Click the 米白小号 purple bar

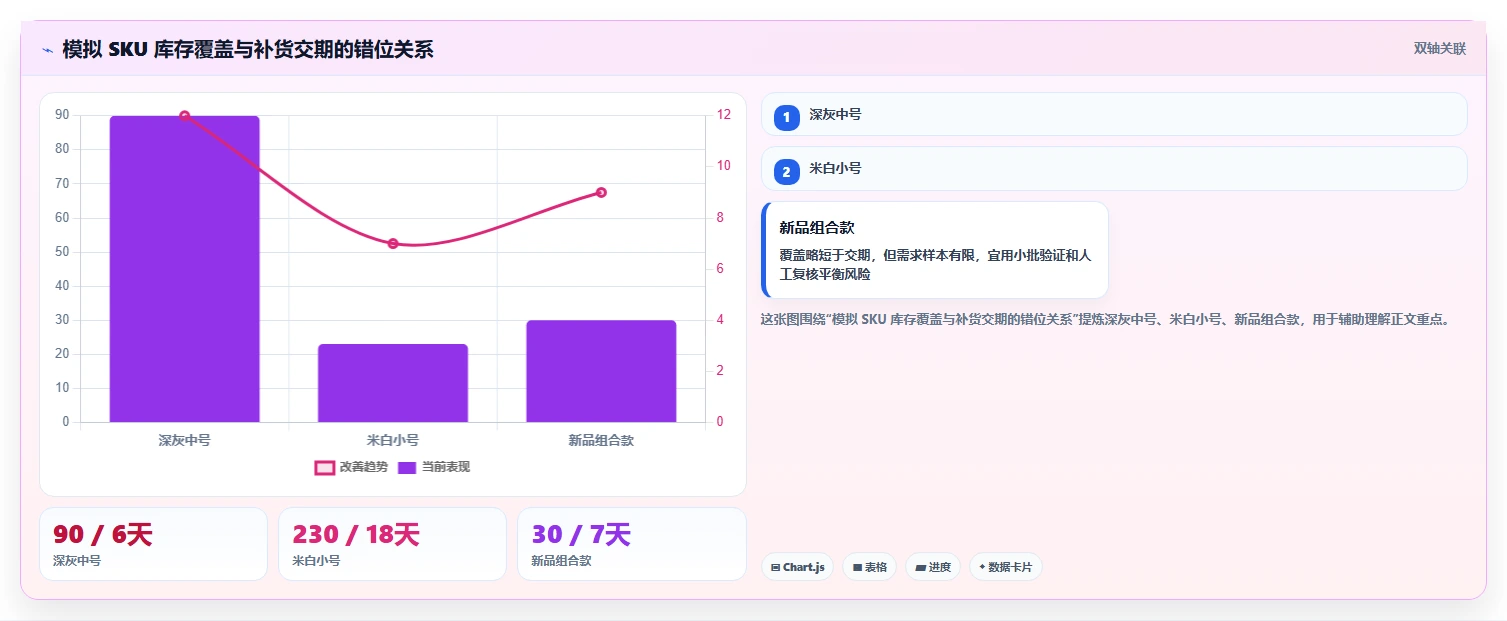(393, 383)
